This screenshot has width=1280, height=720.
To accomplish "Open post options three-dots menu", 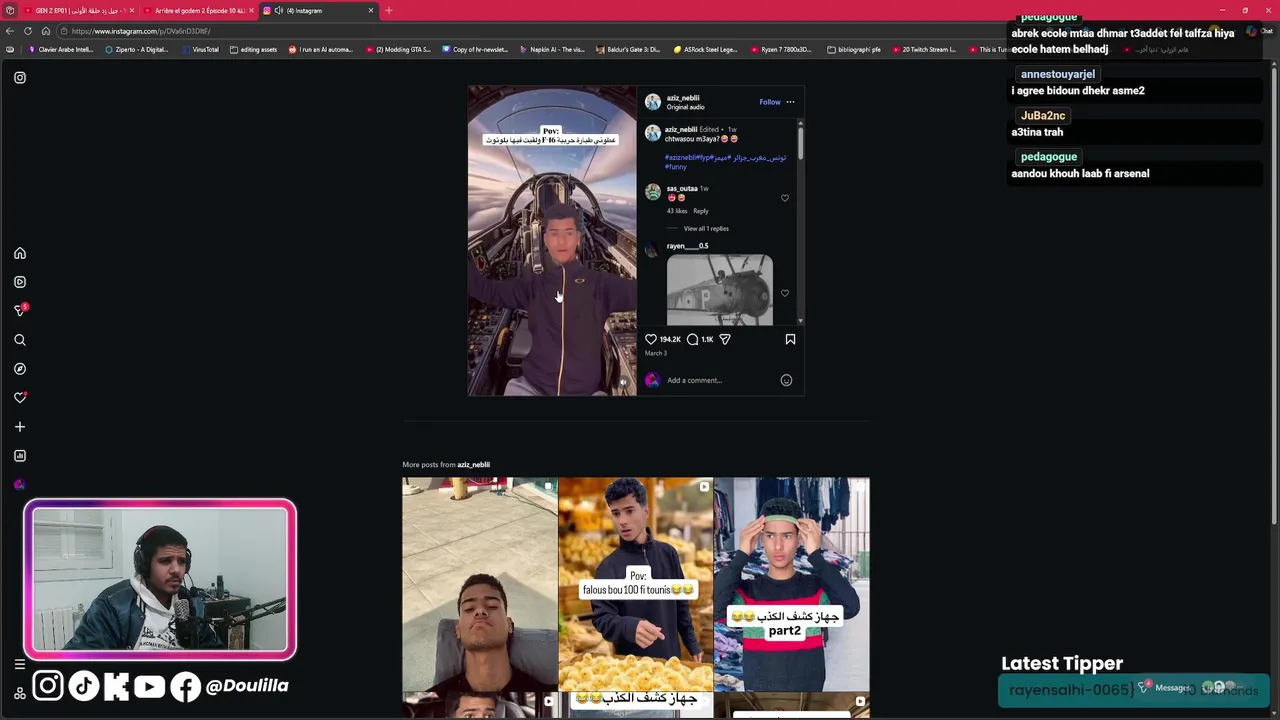I will coord(790,102).
